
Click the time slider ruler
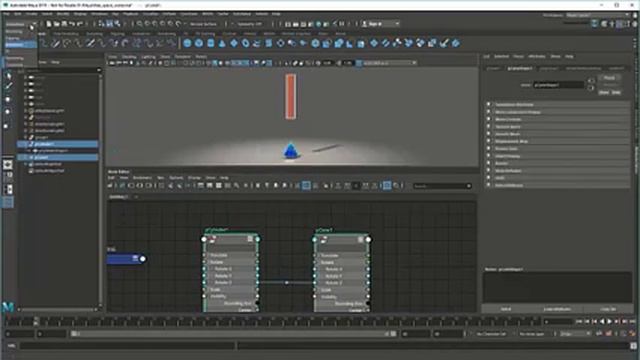(x=273, y=322)
